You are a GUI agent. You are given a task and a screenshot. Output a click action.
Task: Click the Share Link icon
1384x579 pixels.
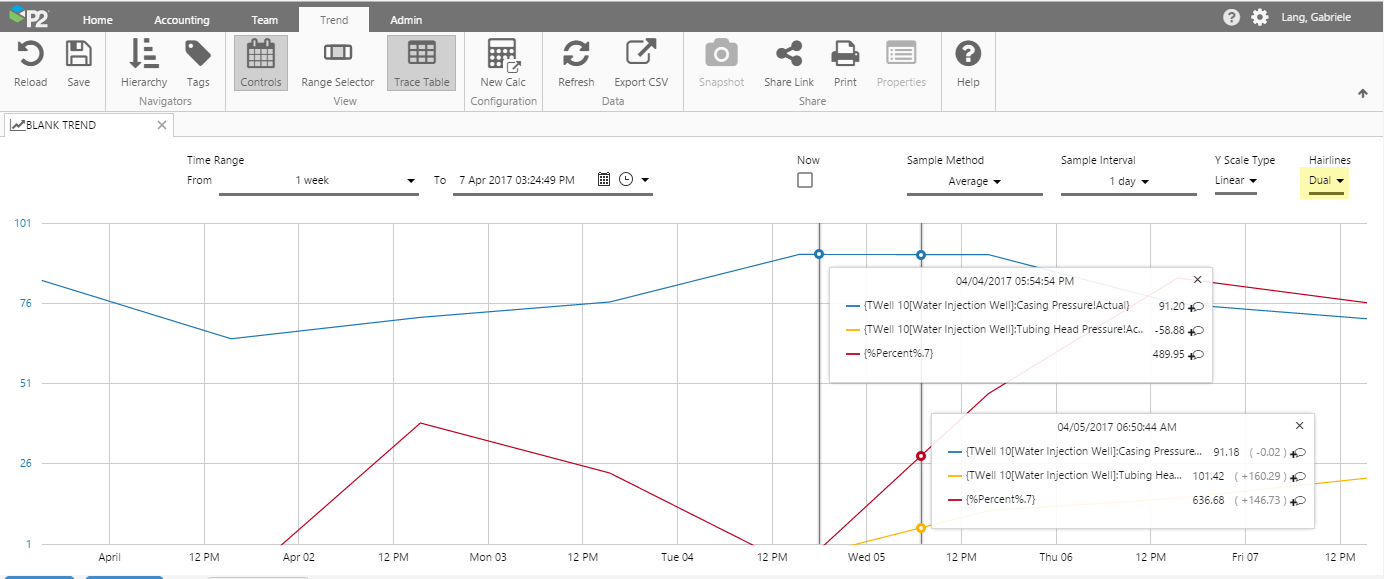coord(788,54)
